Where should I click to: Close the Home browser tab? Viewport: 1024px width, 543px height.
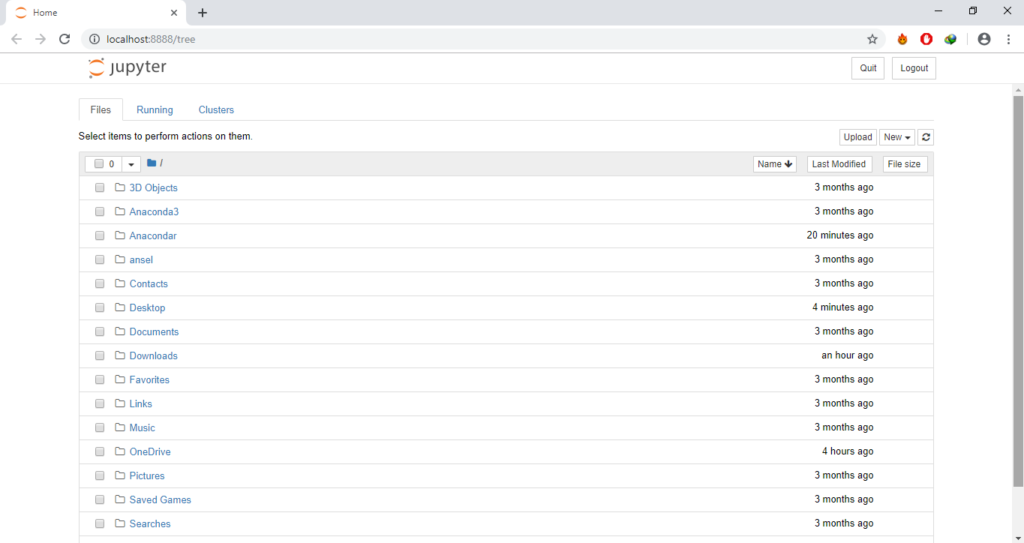click(x=174, y=12)
